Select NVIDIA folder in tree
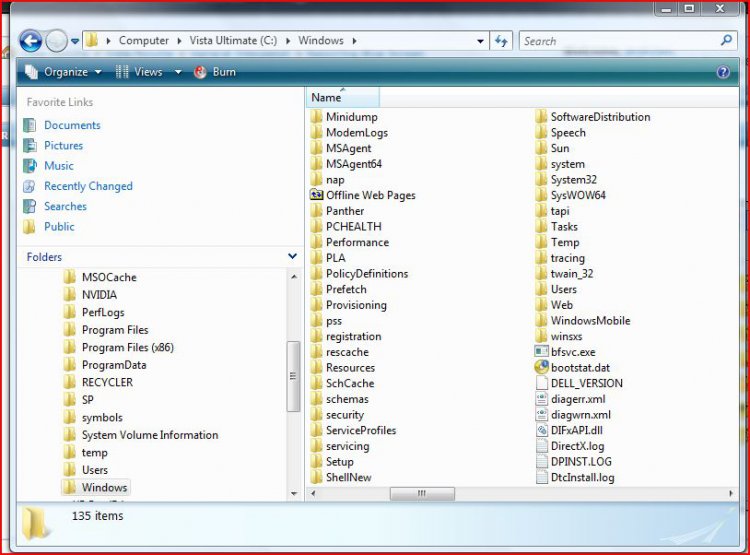Viewport: 750px width, 555px height. (x=99, y=295)
